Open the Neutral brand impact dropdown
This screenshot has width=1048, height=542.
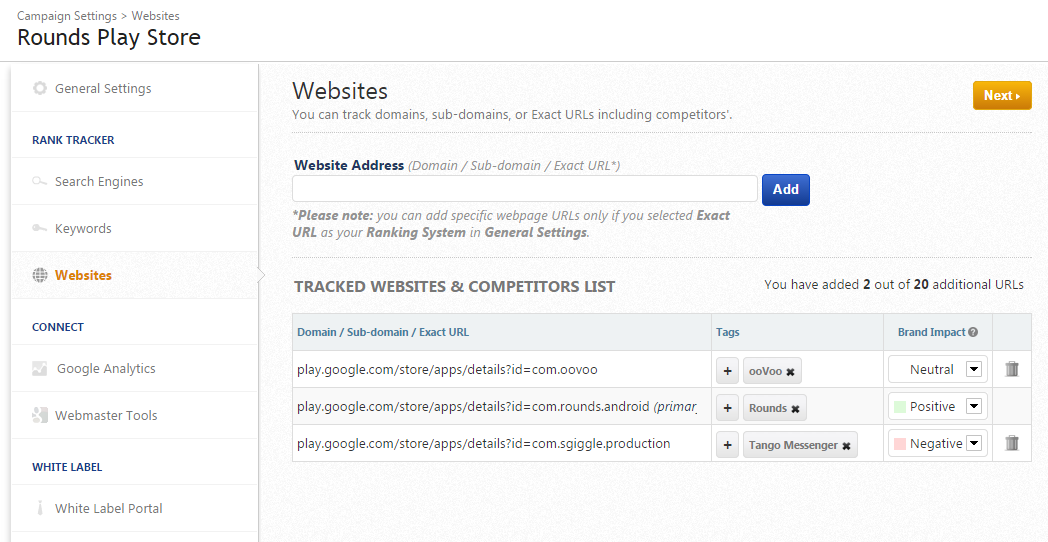click(x=974, y=369)
